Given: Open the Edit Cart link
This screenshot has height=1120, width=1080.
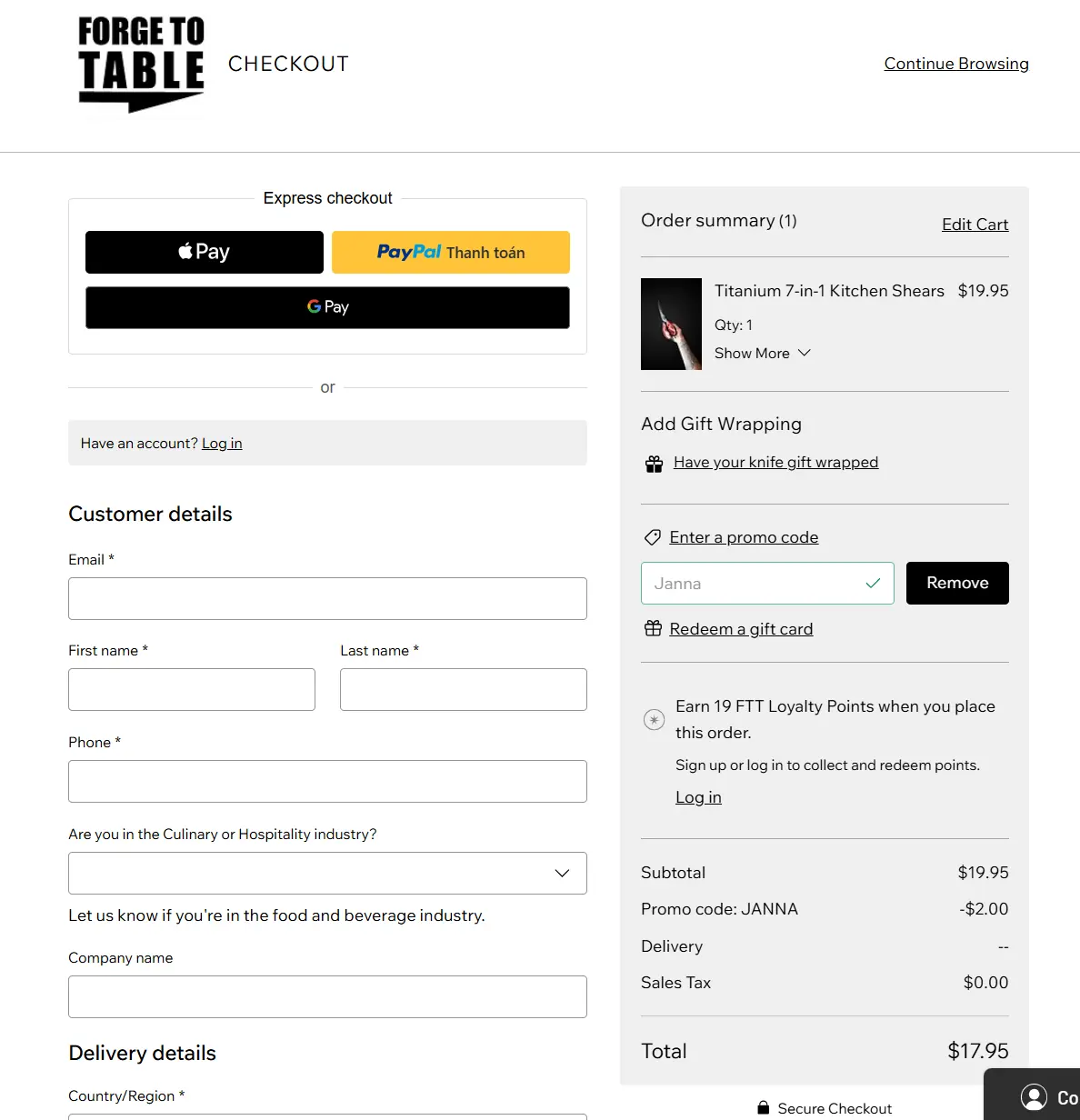Looking at the screenshot, I should pos(975,225).
